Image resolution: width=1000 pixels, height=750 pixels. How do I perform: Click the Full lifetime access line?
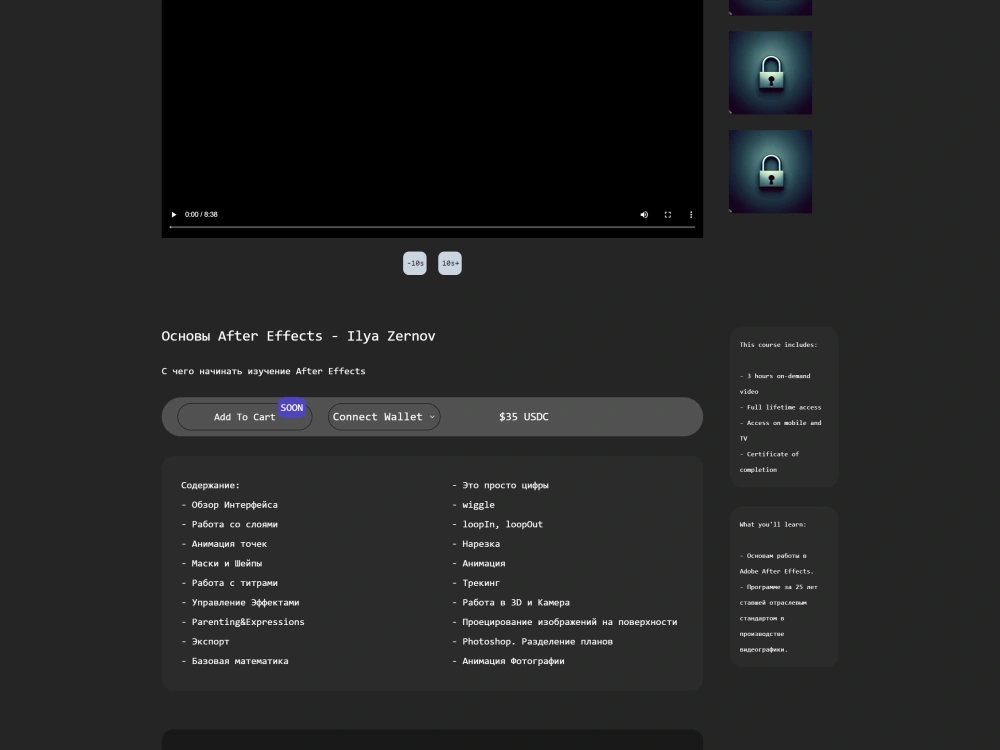(781, 408)
